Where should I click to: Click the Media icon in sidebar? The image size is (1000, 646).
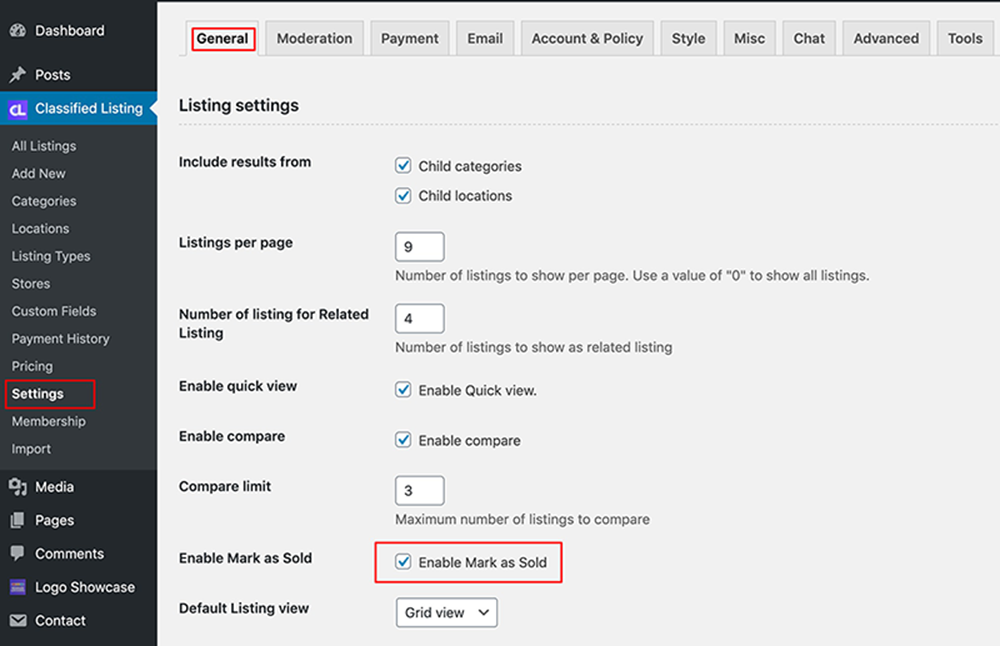point(18,487)
